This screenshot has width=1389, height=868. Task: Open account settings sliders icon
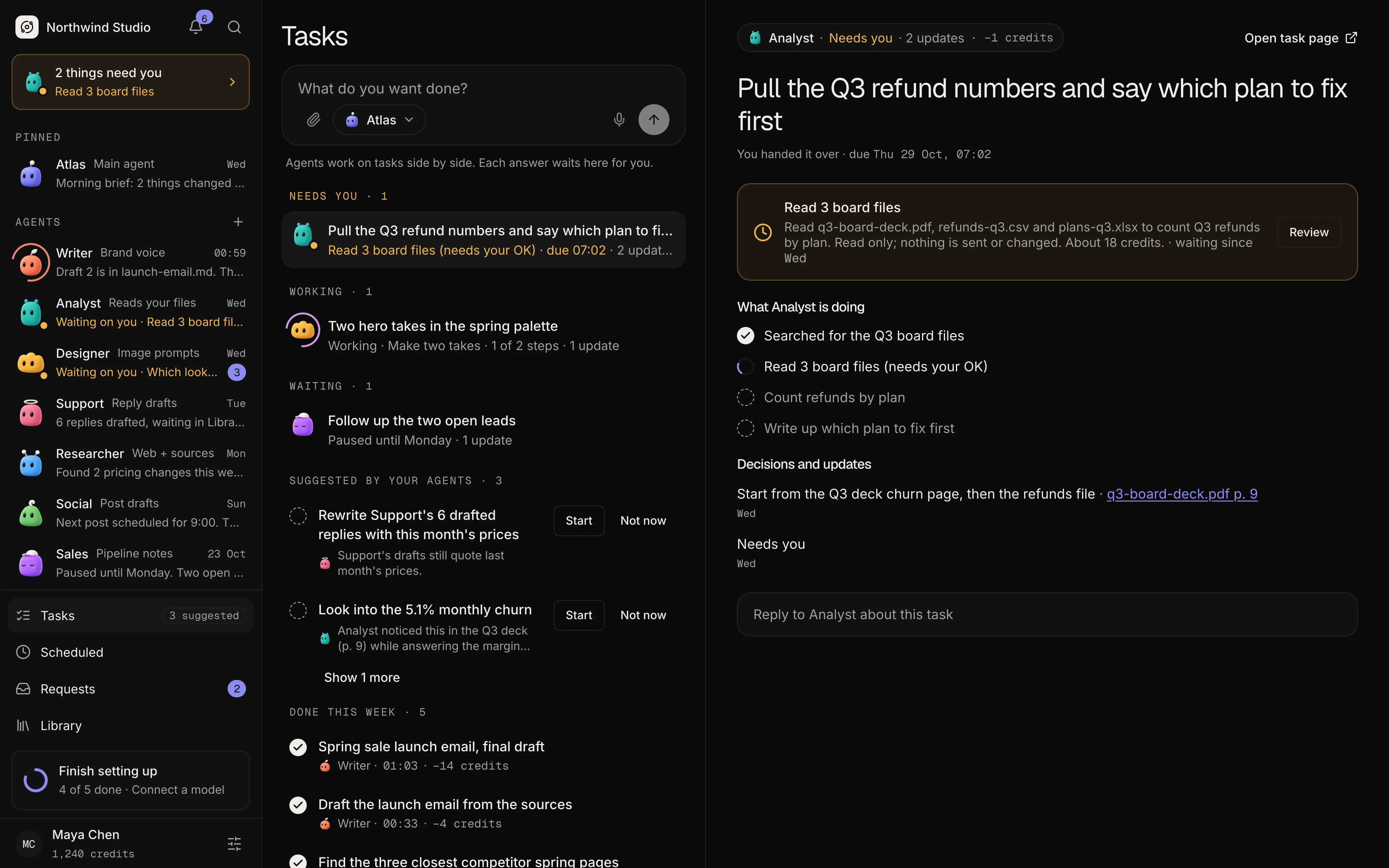(234, 843)
